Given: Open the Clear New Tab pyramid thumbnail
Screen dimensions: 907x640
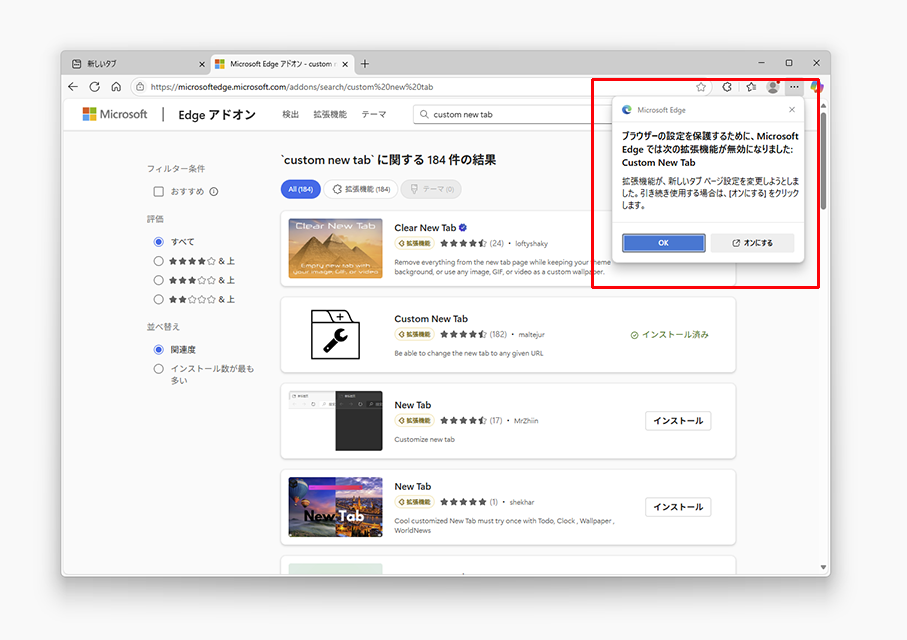Looking at the screenshot, I should [335, 248].
